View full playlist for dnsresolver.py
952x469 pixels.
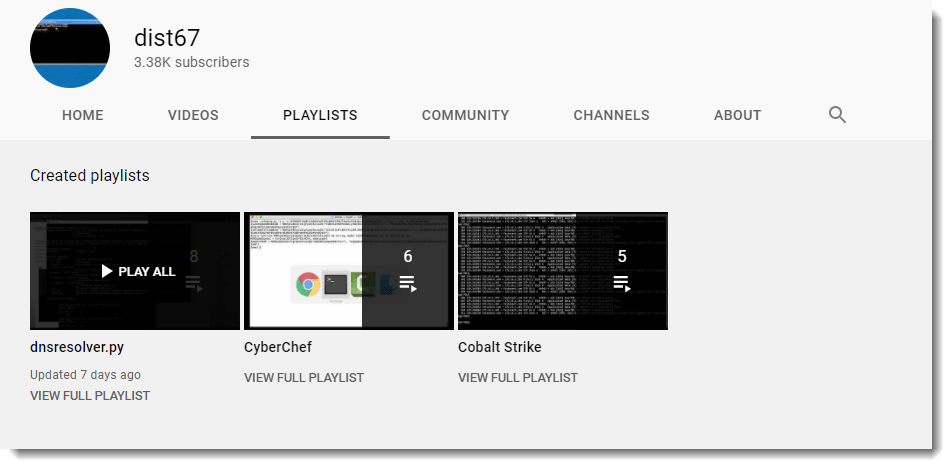[x=90, y=395]
